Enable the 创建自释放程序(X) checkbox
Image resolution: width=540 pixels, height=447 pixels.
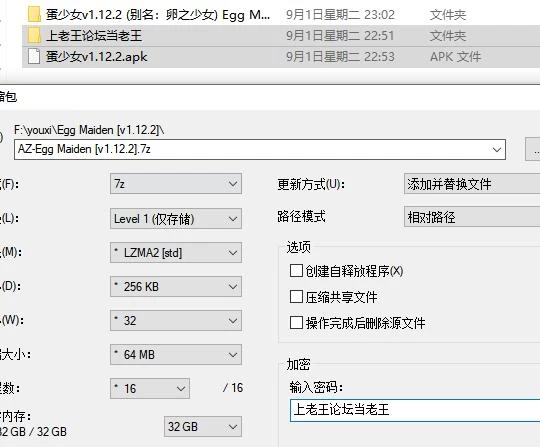point(296,271)
